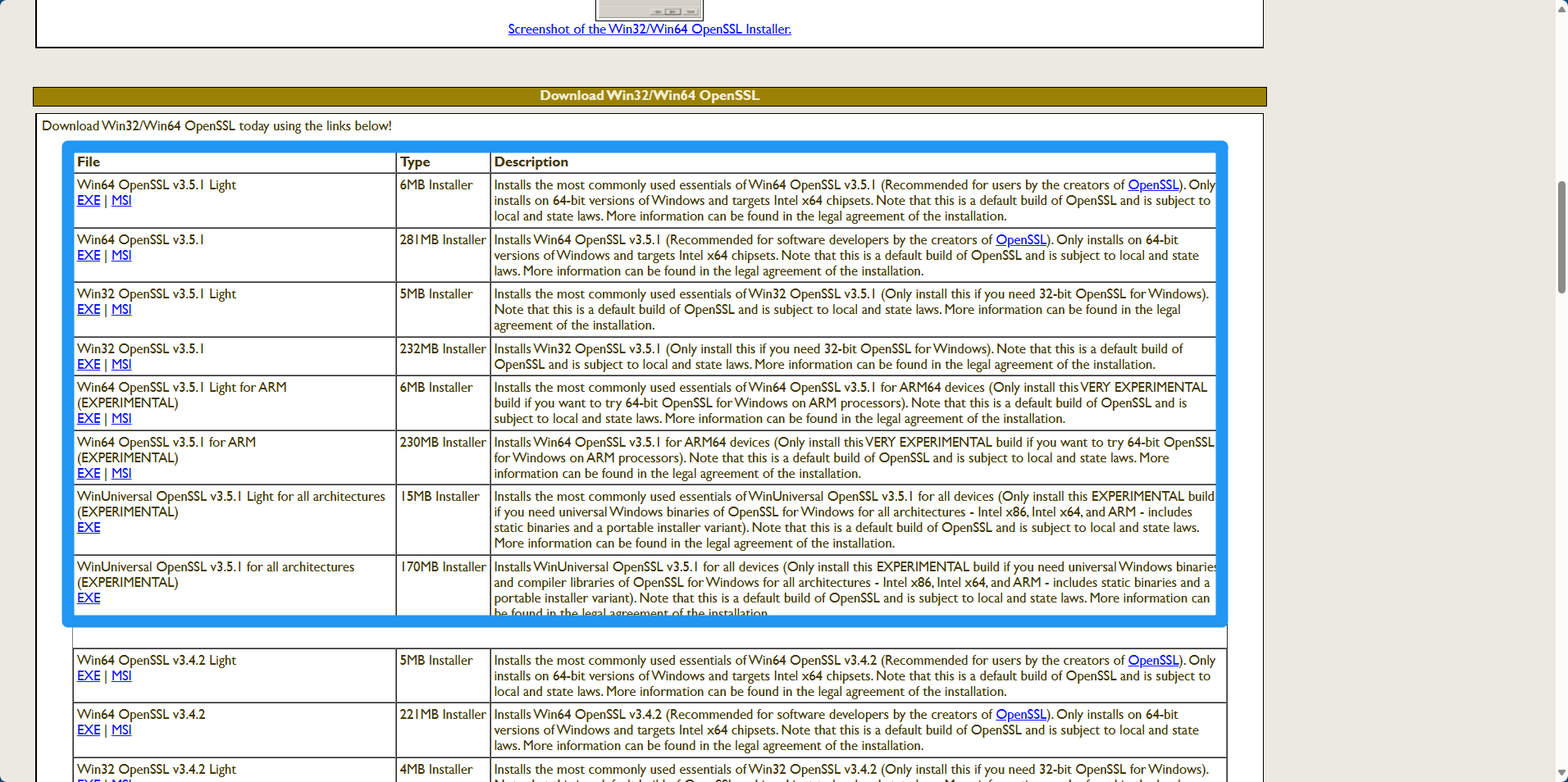Click the scrollbar down arrow
This screenshot has height=782, width=1568.
(x=1561, y=773)
